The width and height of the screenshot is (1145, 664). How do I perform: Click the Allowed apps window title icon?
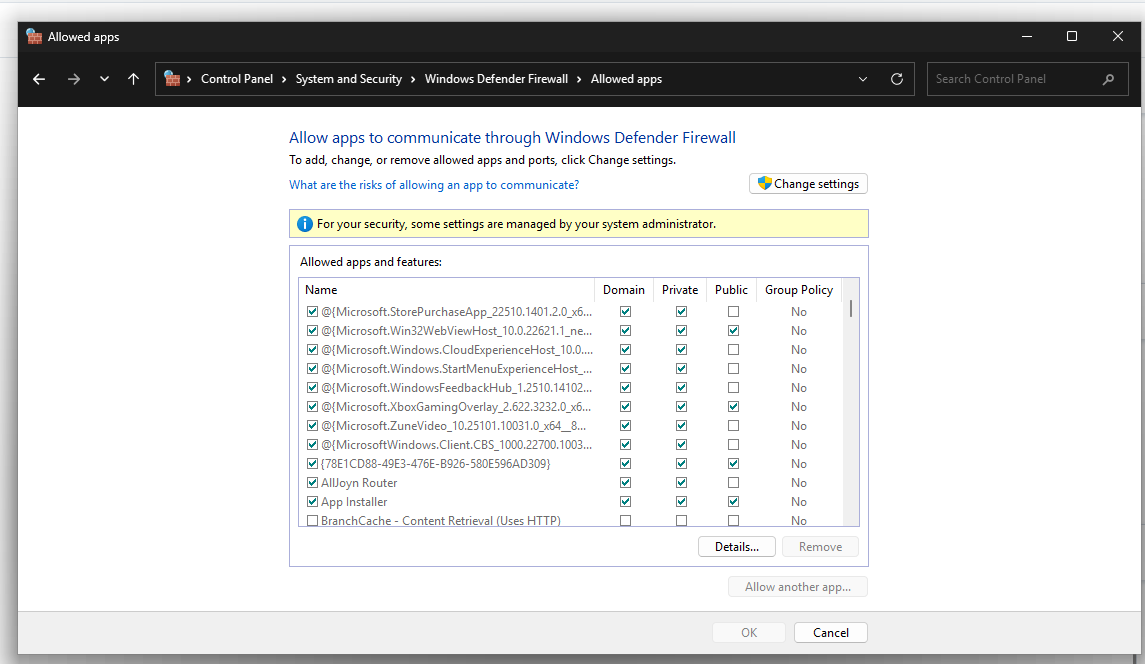coord(34,37)
